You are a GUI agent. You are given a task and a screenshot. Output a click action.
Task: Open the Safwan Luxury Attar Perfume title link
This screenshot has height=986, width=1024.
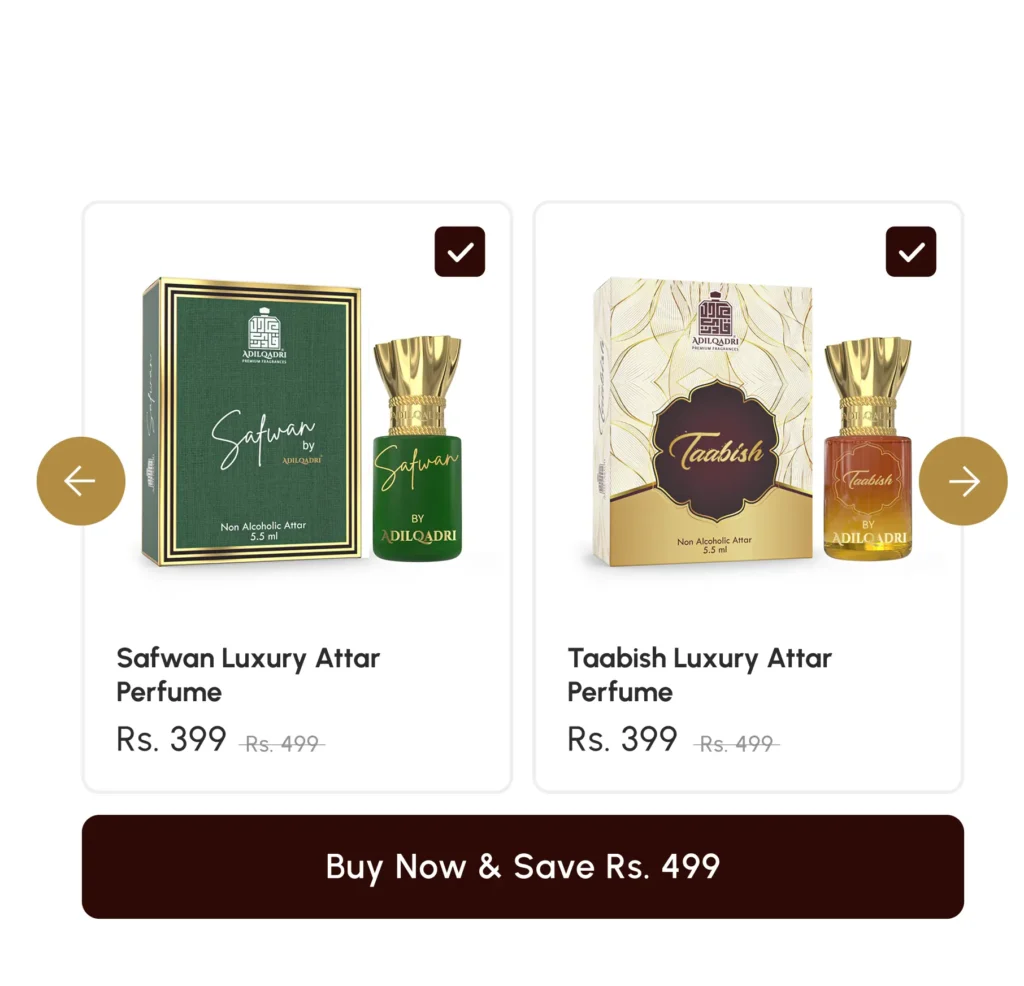[x=248, y=675]
